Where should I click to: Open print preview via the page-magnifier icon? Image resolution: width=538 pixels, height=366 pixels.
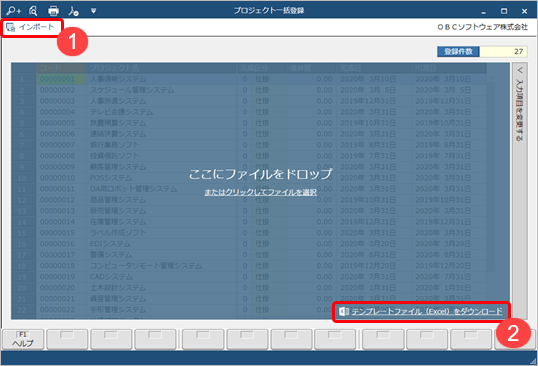[x=33, y=11]
